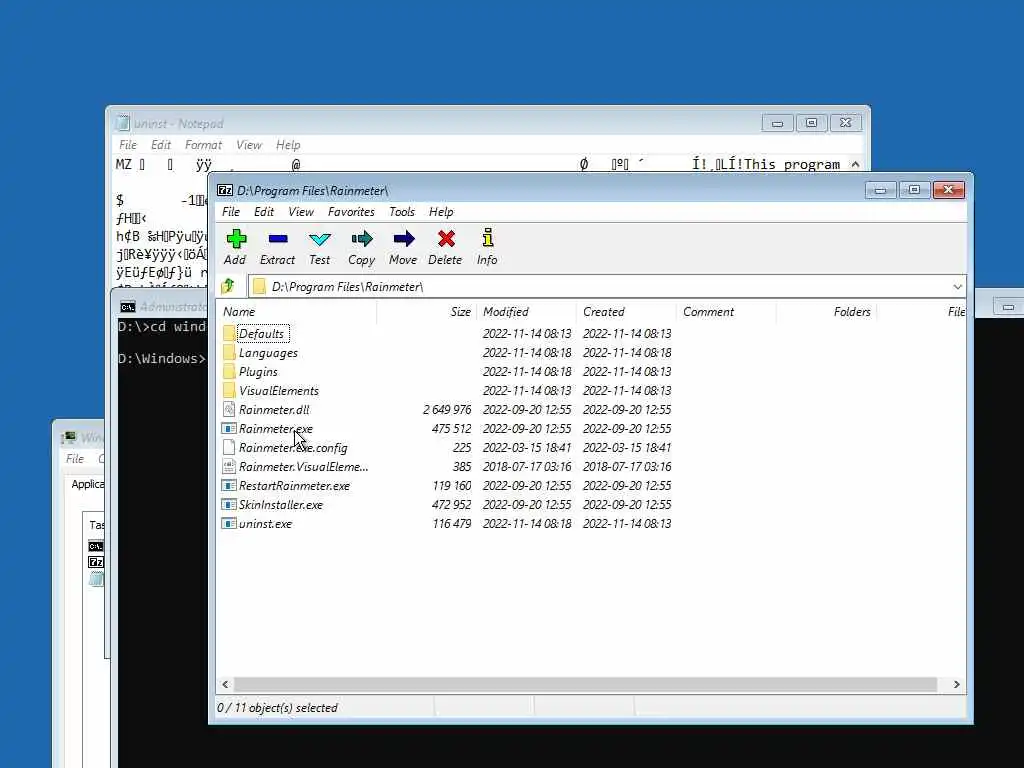This screenshot has height=768, width=1024.
Task: Click the horizontal scrollbar track
Action: click(x=585, y=684)
